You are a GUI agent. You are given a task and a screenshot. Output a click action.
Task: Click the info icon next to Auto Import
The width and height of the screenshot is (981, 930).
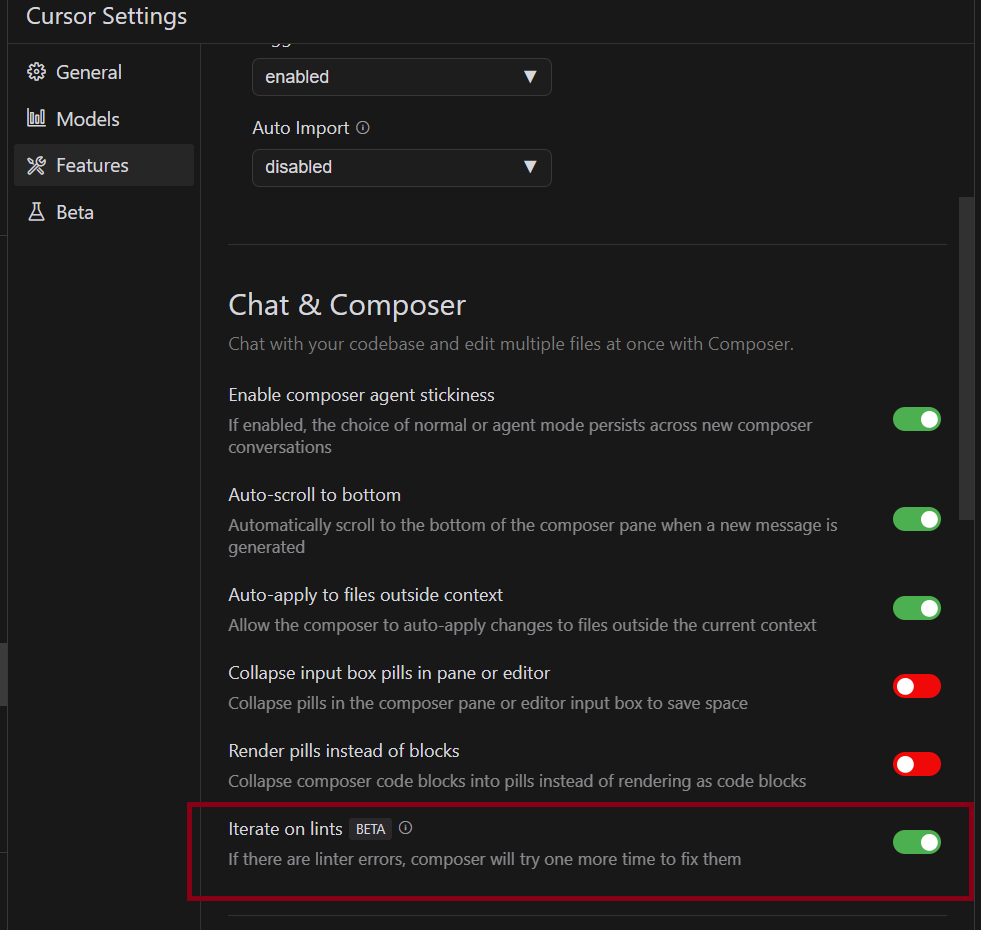point(363,128)
